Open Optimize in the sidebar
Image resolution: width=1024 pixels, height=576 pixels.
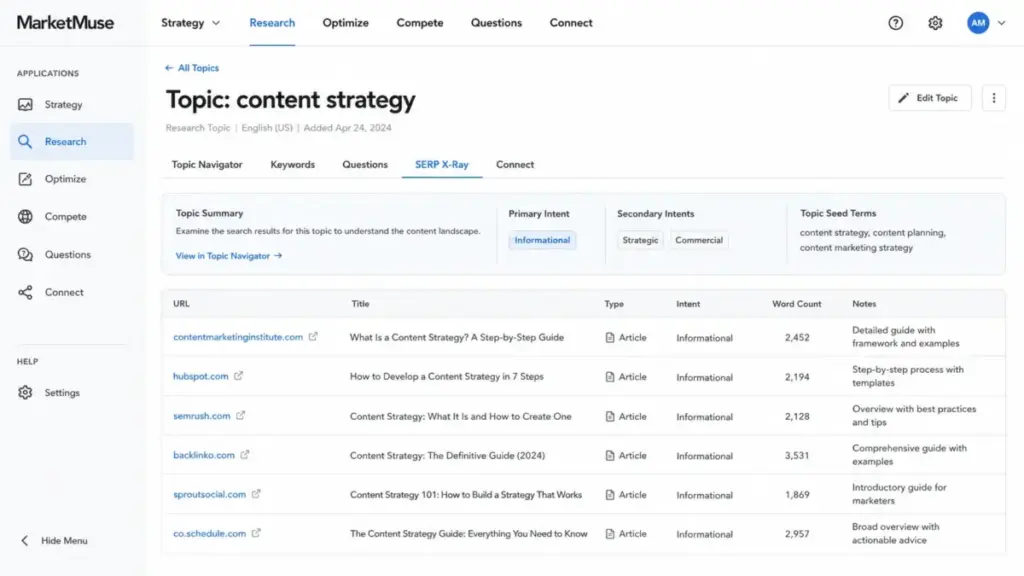(x=72, y=179)
